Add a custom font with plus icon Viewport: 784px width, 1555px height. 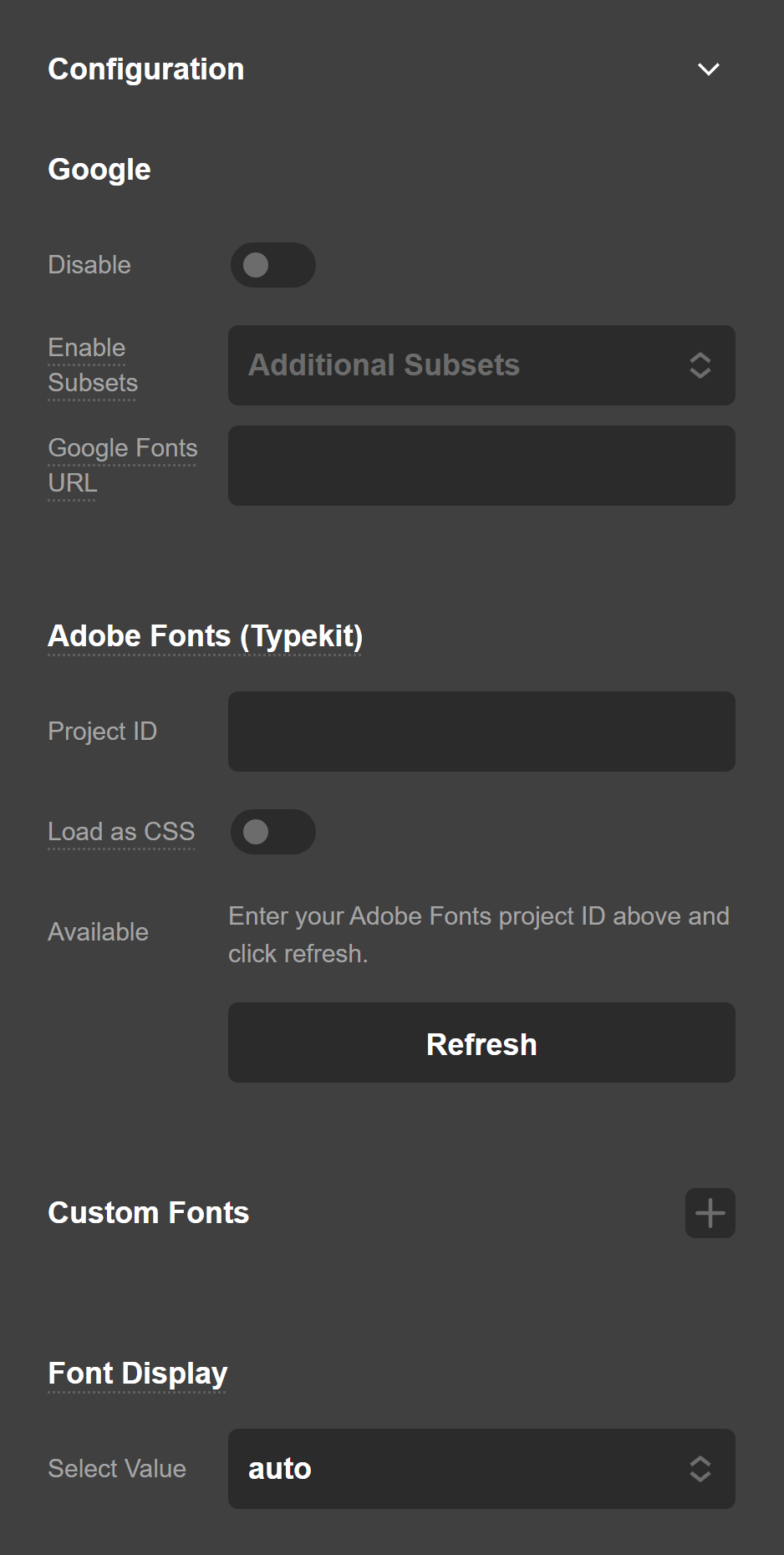click(x=710, y=1213)
